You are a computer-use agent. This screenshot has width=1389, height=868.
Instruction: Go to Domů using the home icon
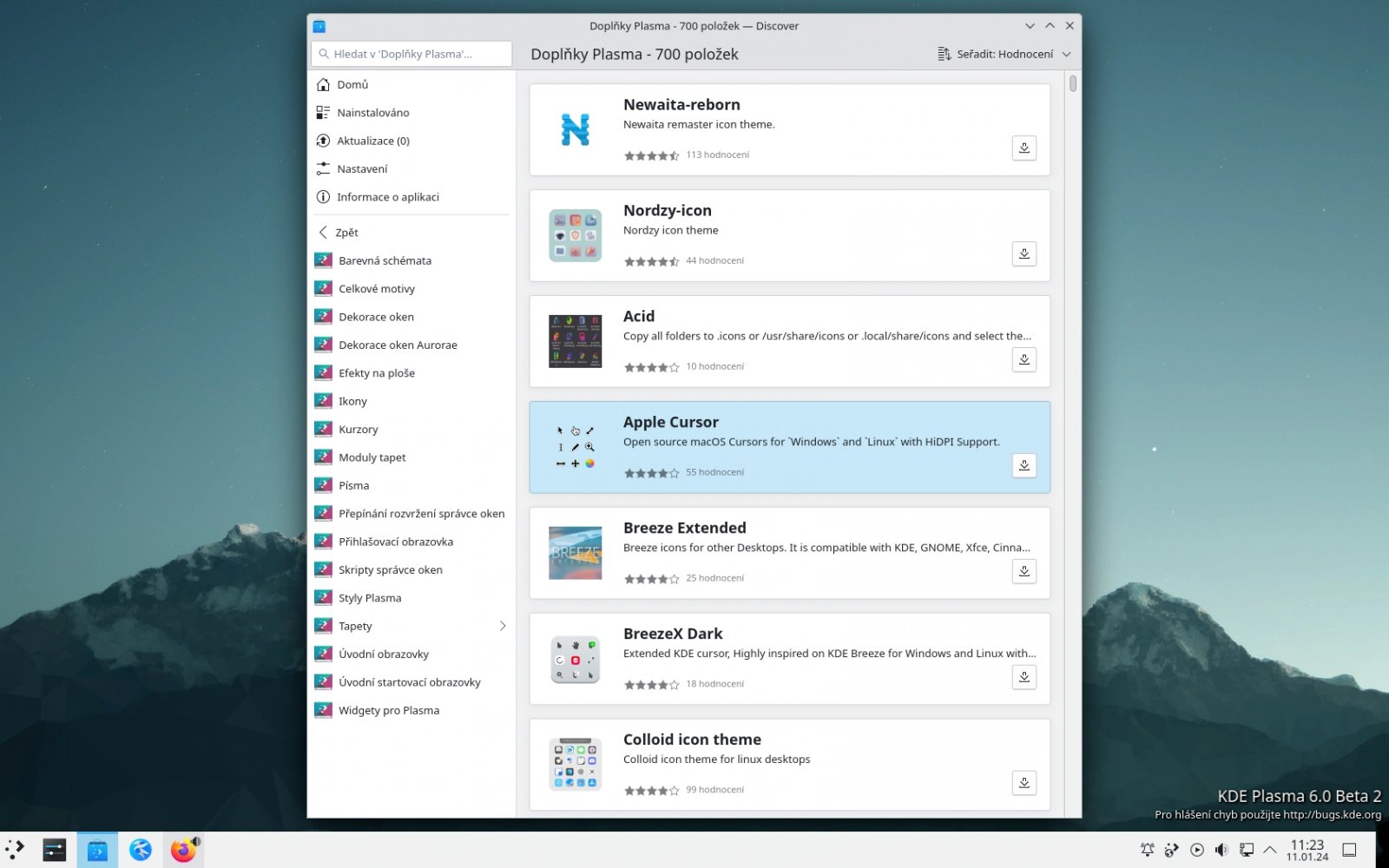(323, 84)
